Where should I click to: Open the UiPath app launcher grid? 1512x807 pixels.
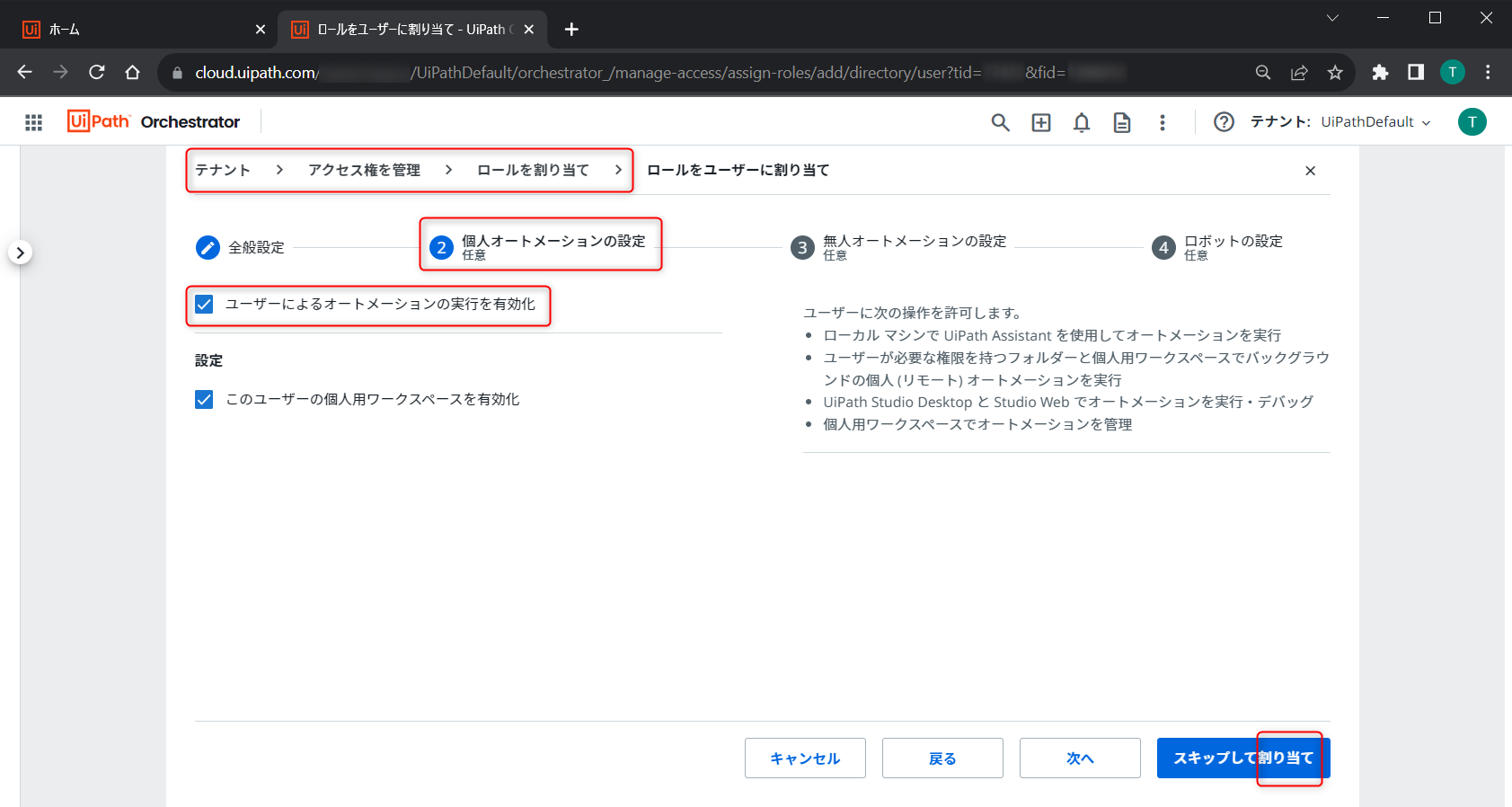click(x=33, y=122)
